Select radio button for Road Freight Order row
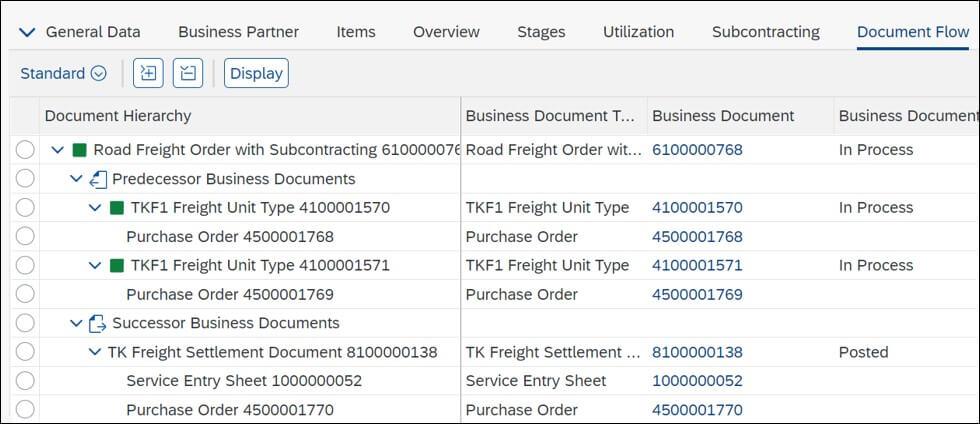The image size is (980, 424). pyautogui.click(x=25, y=150)
